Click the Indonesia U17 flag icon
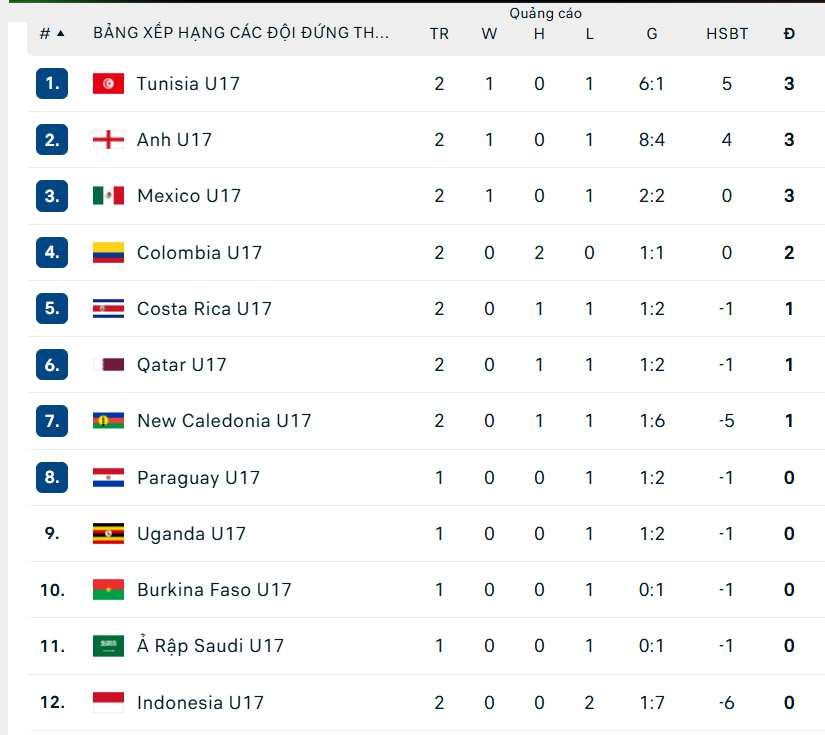Image resolution: width=825 pixels, height=735 pixels. [x=108, y=703]
